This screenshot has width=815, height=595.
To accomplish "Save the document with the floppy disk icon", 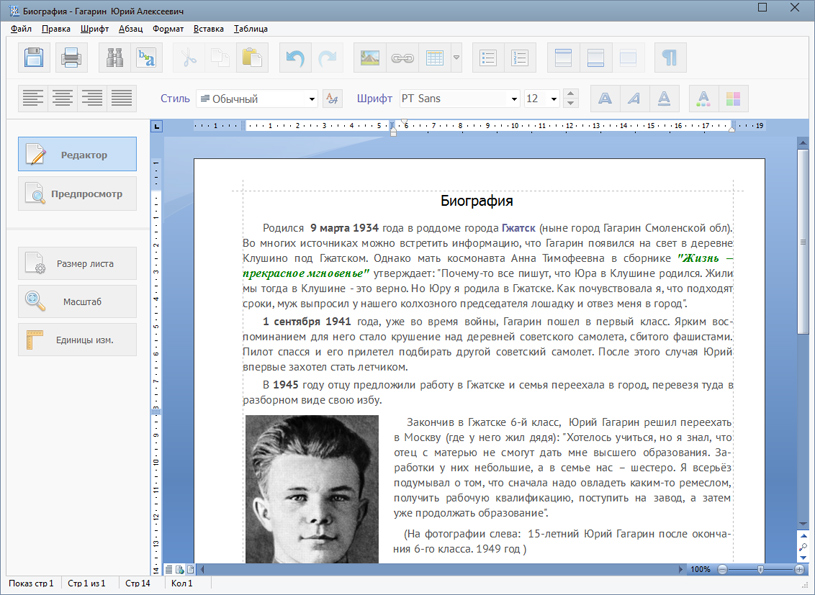I will tap(34, 57).
